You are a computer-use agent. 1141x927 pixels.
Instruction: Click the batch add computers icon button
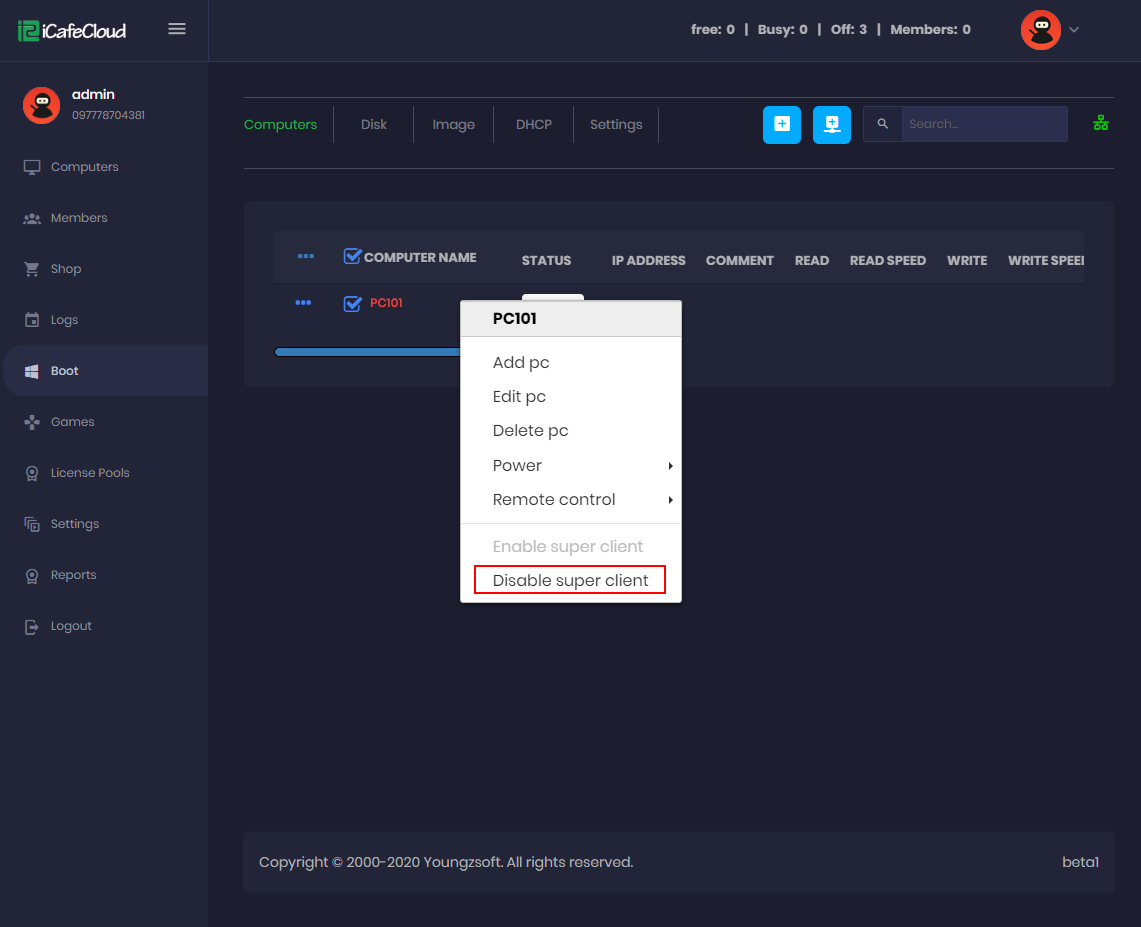[x=831, y=125]
